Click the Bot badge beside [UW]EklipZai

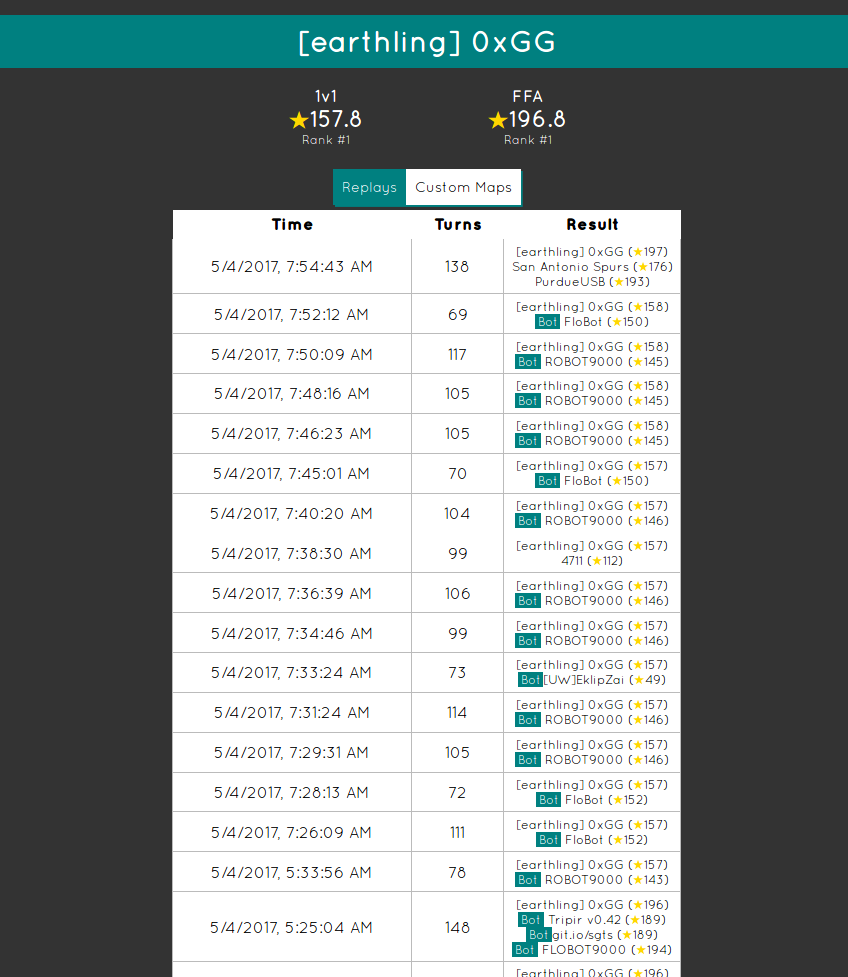[x=530, y=680]
